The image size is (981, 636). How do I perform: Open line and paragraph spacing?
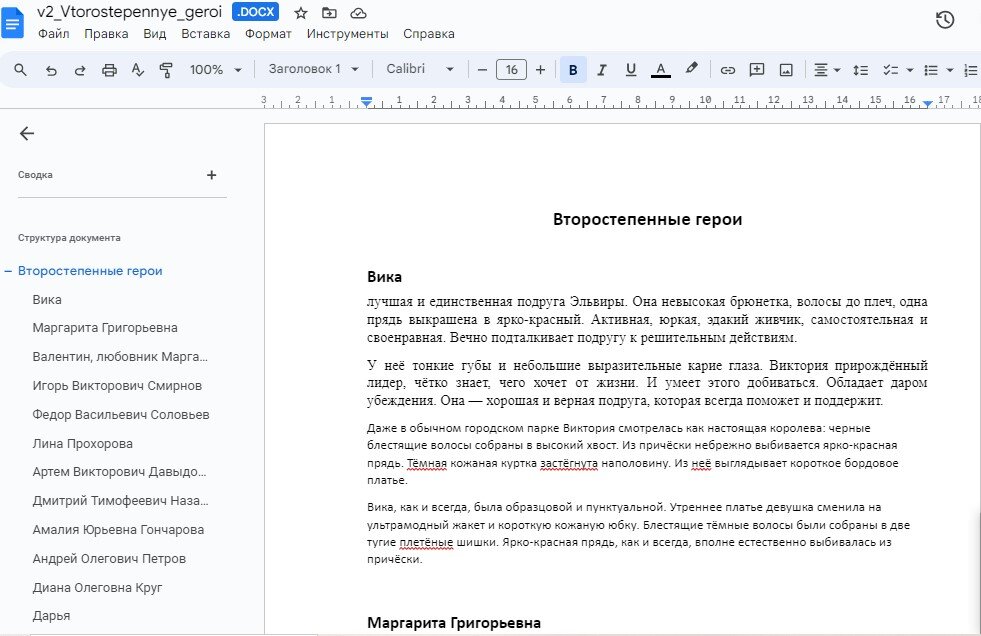(860, 70)
